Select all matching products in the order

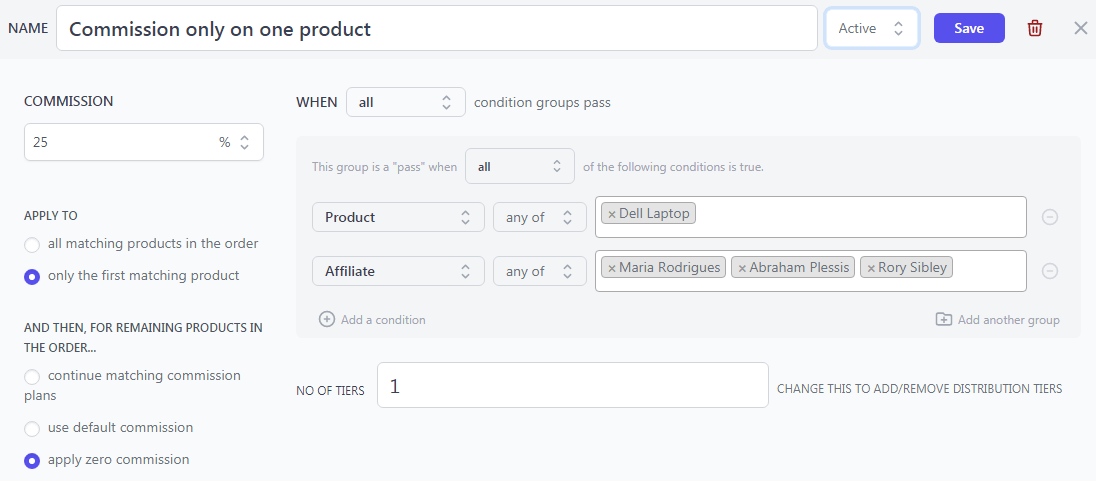(31, 245)
